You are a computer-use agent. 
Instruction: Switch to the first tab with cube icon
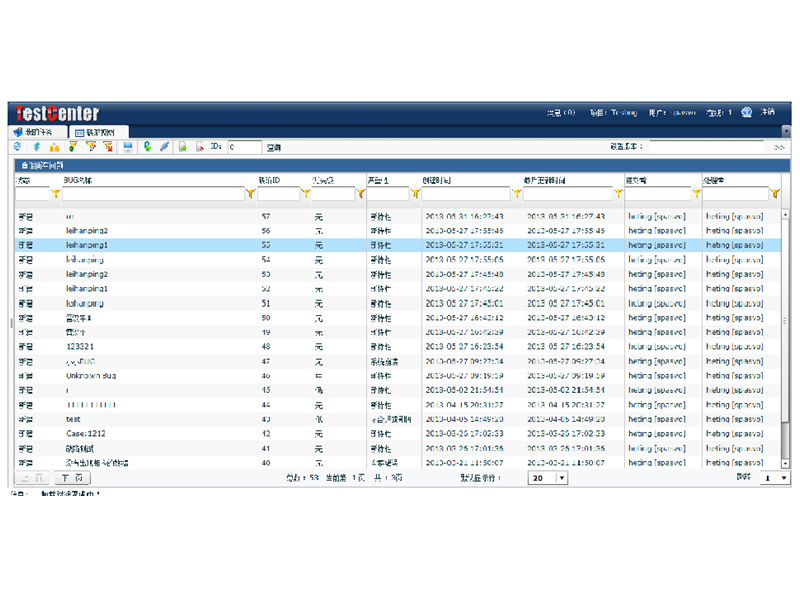(x=38, y=131)
